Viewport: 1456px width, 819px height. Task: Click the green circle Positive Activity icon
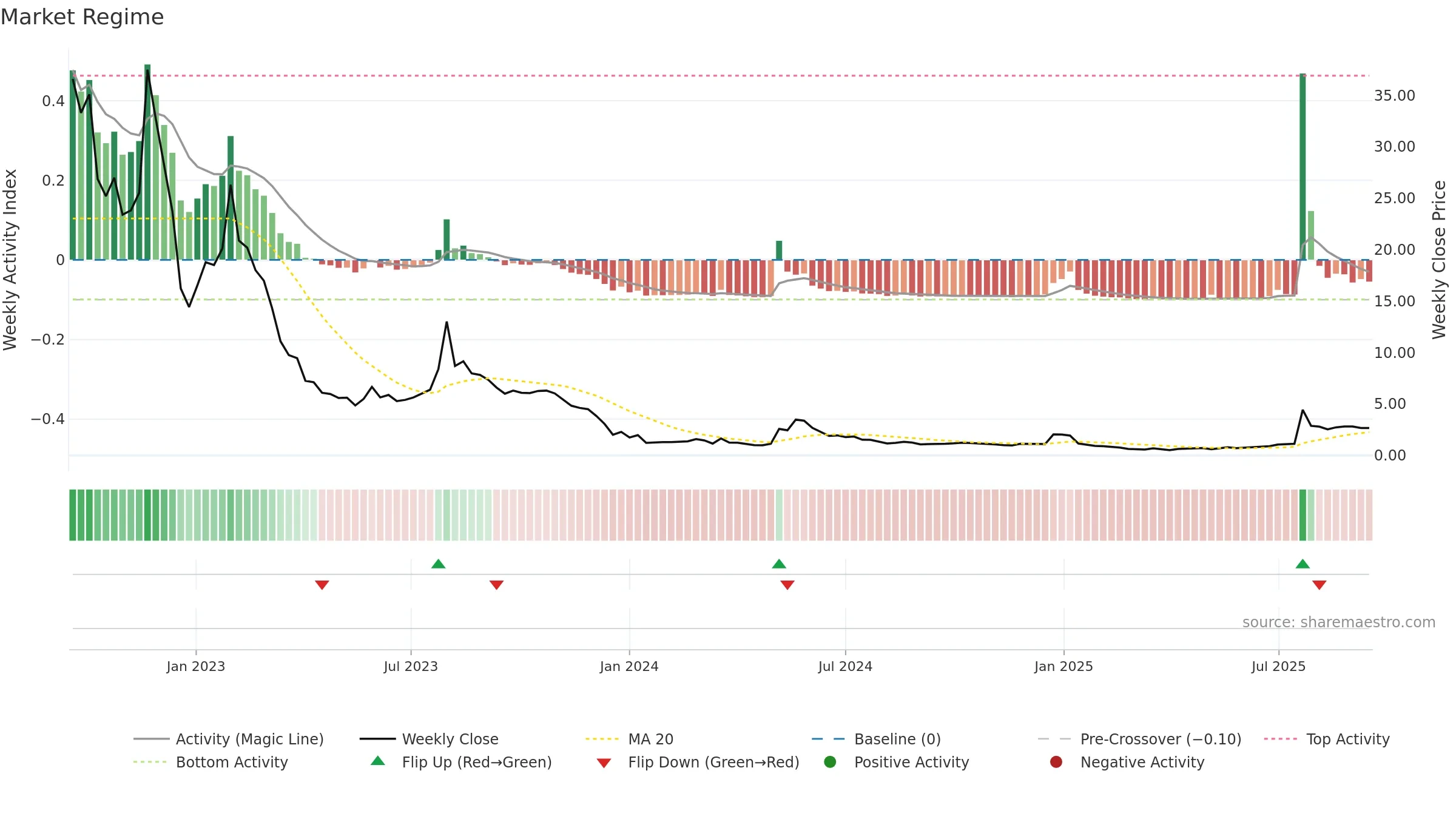coord(830,761)
